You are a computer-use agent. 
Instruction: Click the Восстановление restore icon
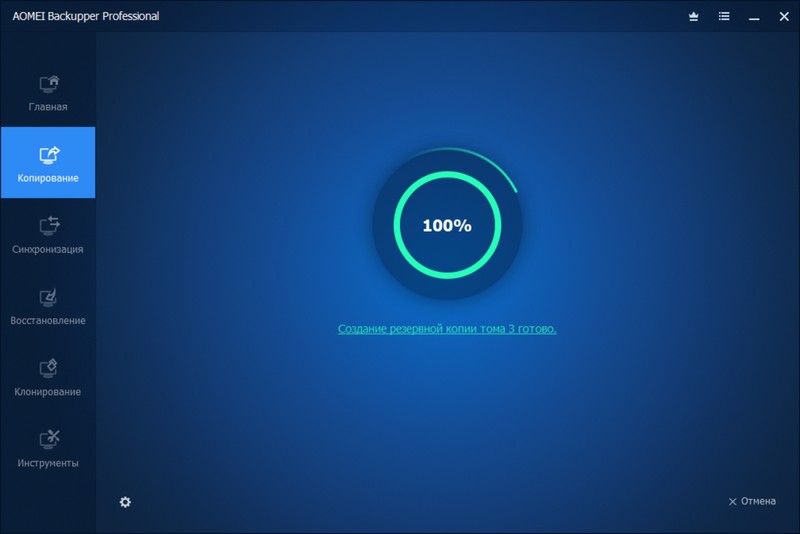point(49,297)
